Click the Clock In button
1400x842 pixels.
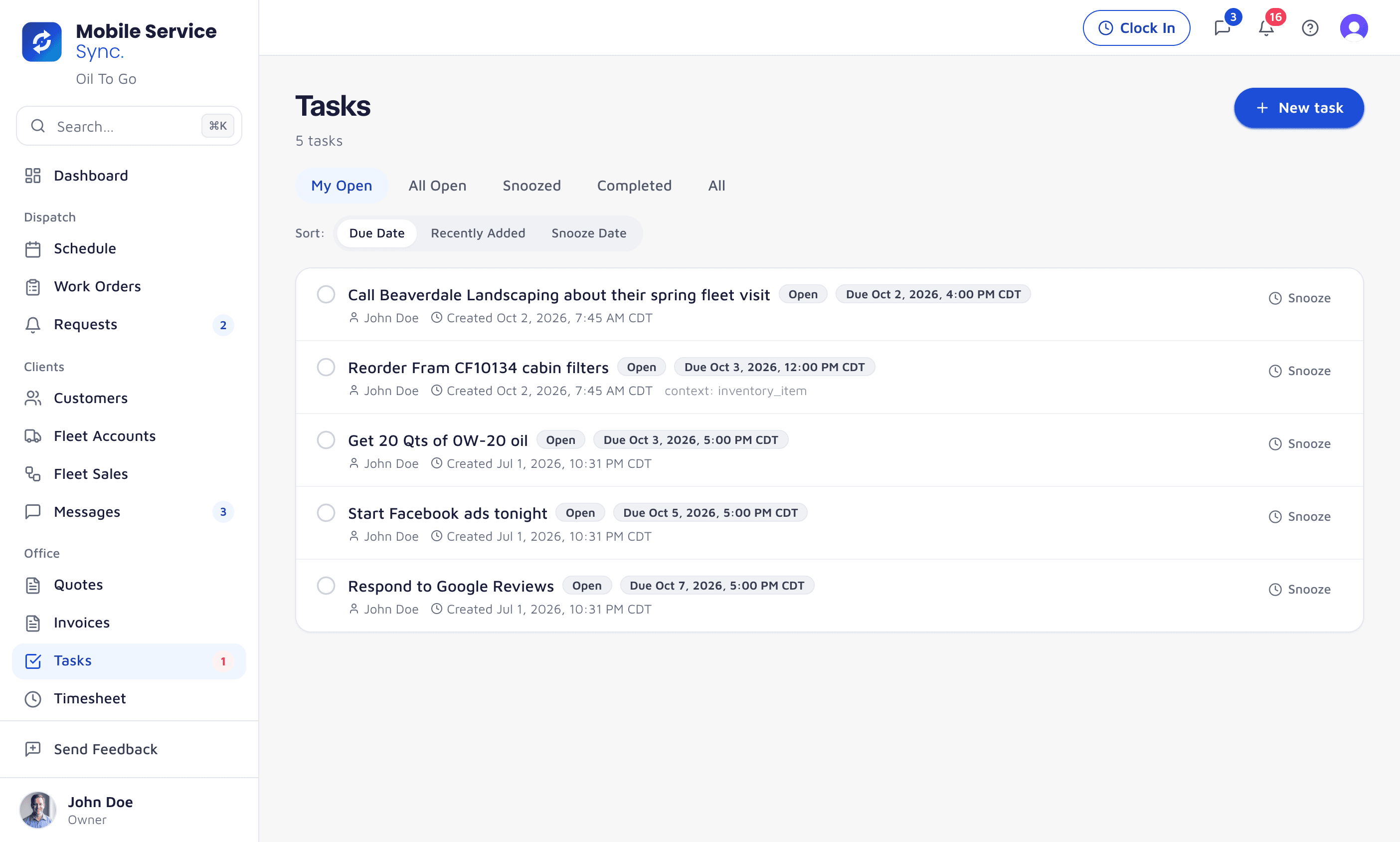click(x=1136, y=28)
